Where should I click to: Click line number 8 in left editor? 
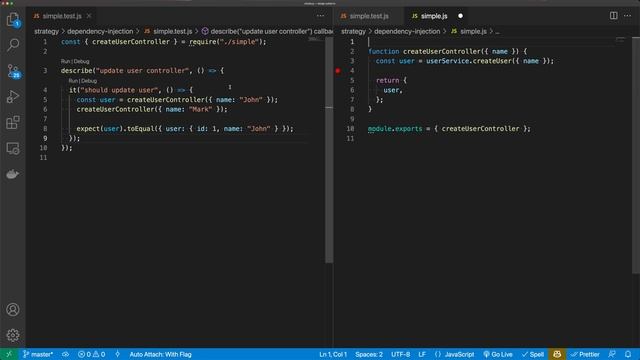coord(45,129)
